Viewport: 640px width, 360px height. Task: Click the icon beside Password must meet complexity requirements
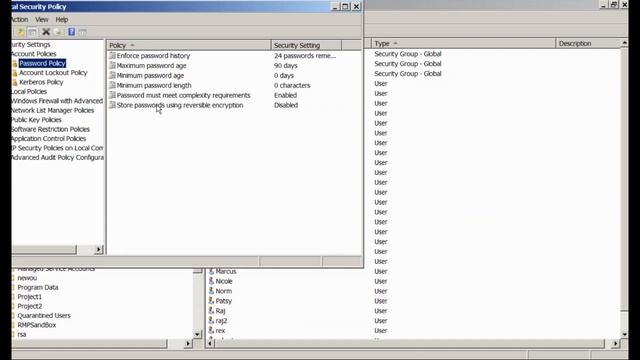112,95
